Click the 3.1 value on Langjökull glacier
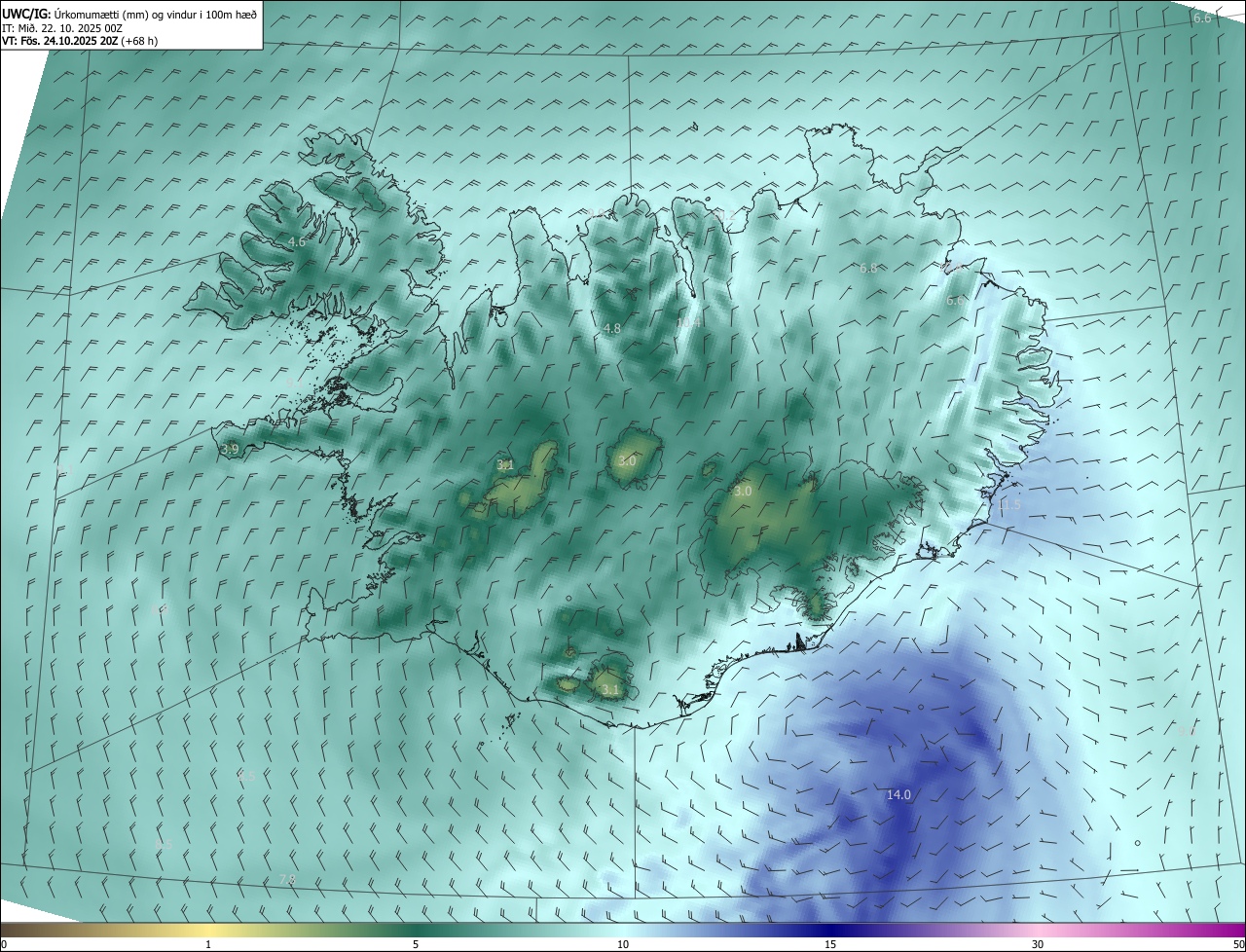This screenshot has height=952, width=1246. (x=505, y=465)
